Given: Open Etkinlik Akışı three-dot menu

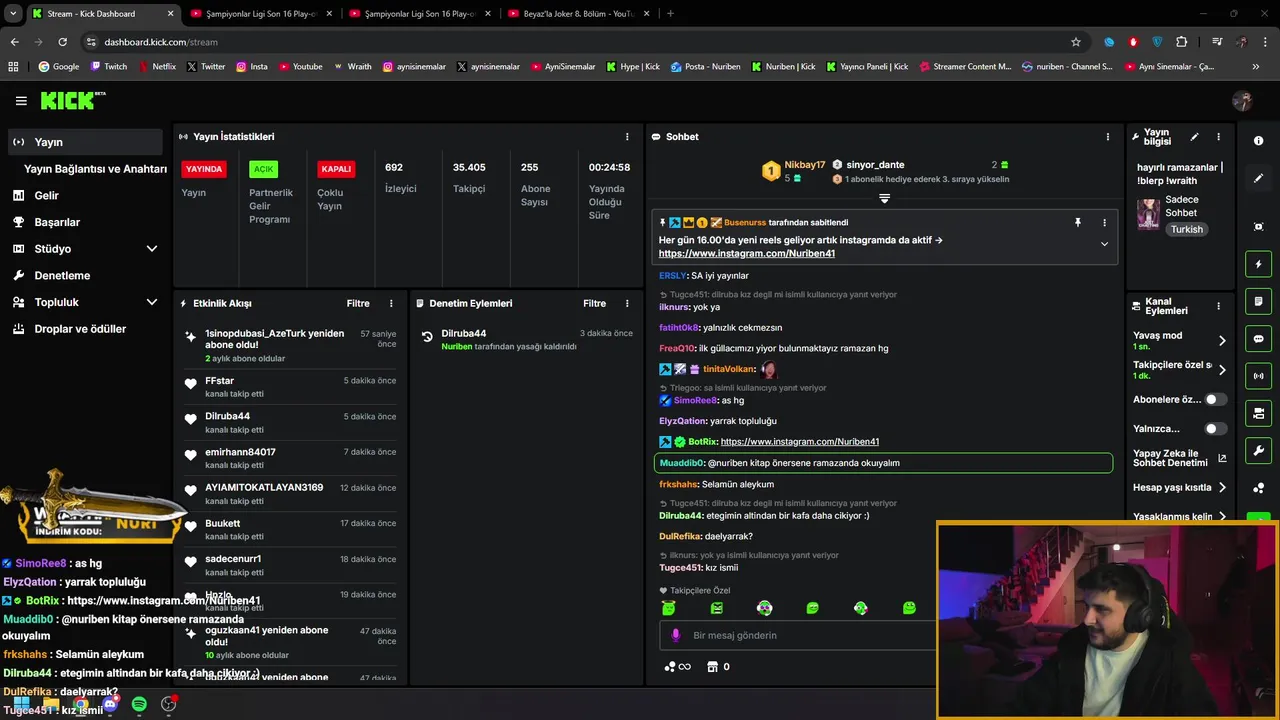Looking at the screenshot, I should (x=391, y=303).
